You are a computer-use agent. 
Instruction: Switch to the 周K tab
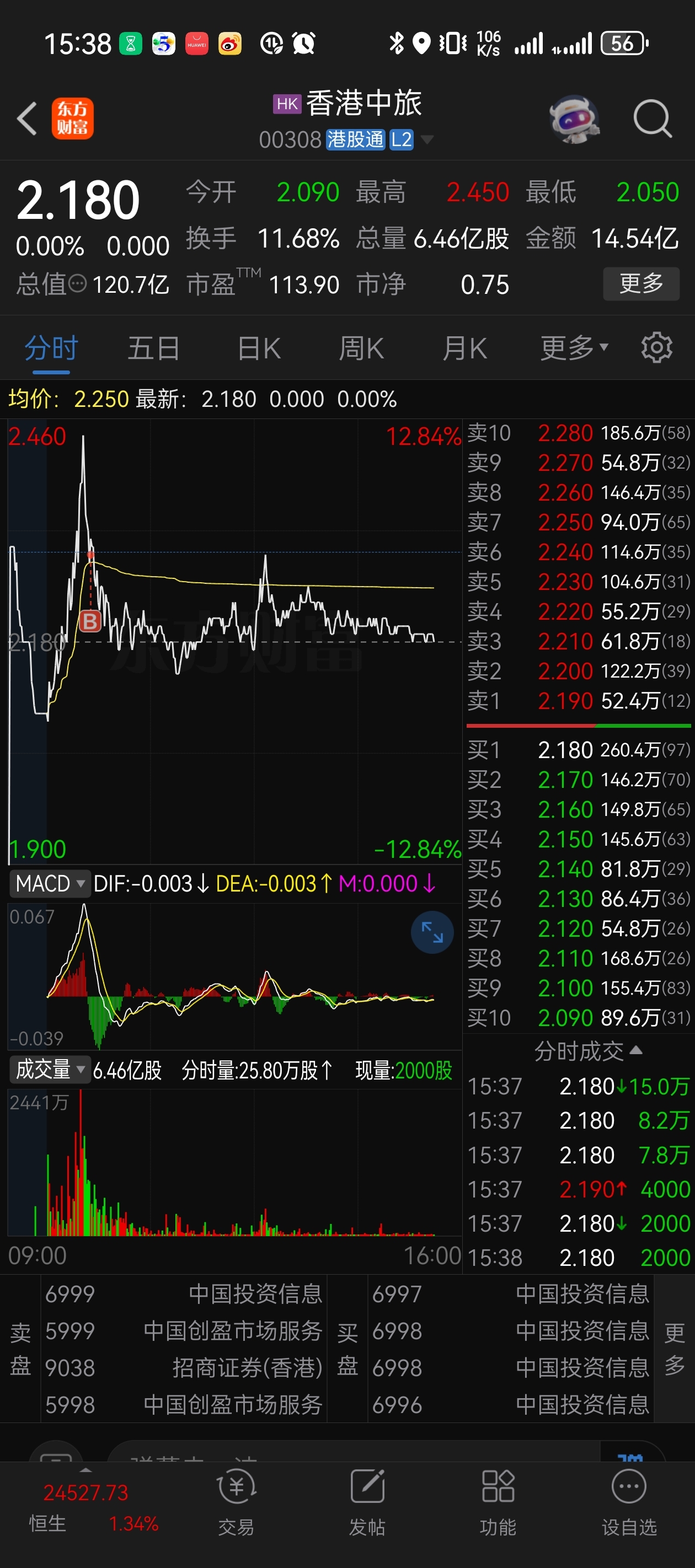tap(361, 348)
